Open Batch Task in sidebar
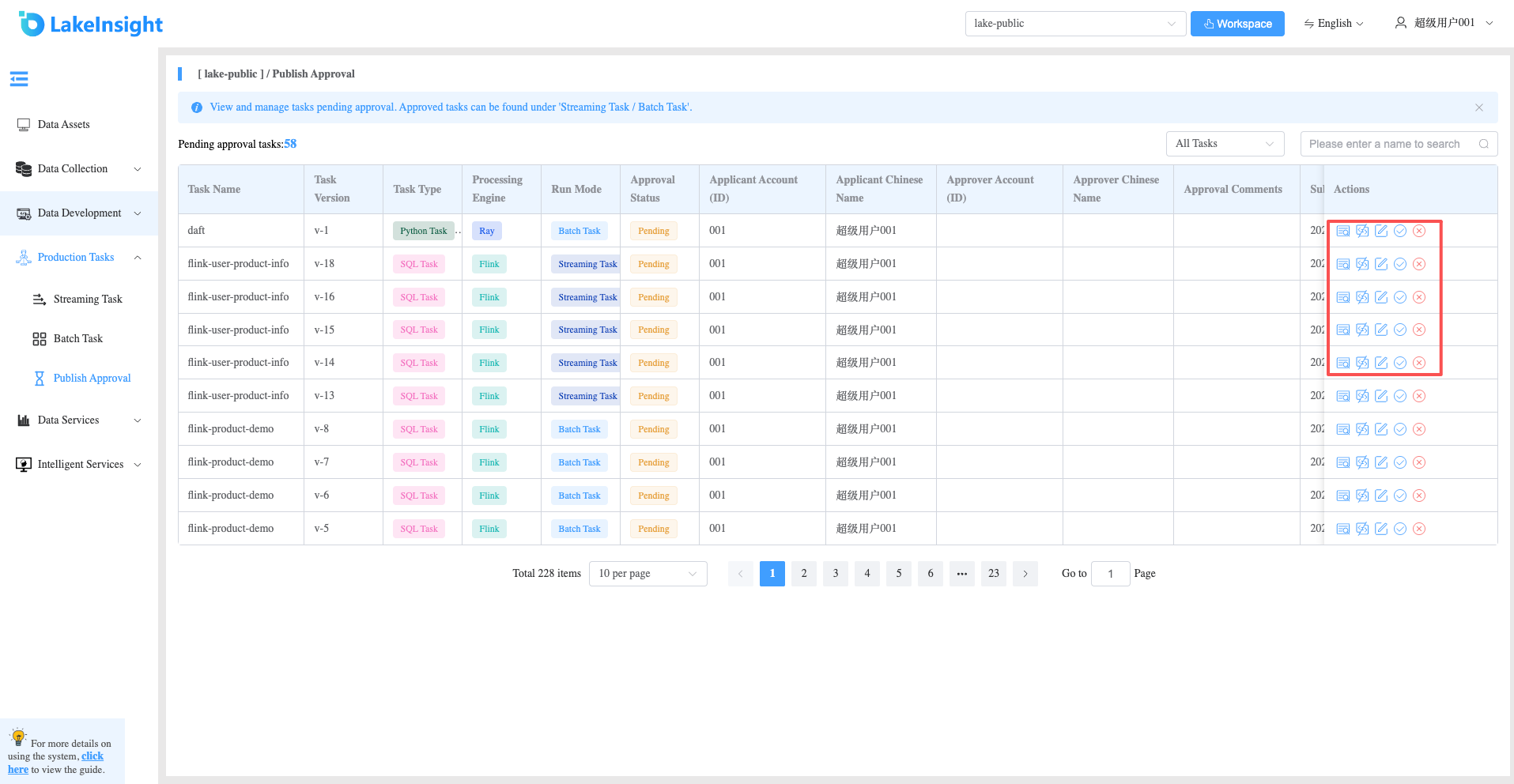This screenshot has width=1514, height=784. click(x=78, y=339)
